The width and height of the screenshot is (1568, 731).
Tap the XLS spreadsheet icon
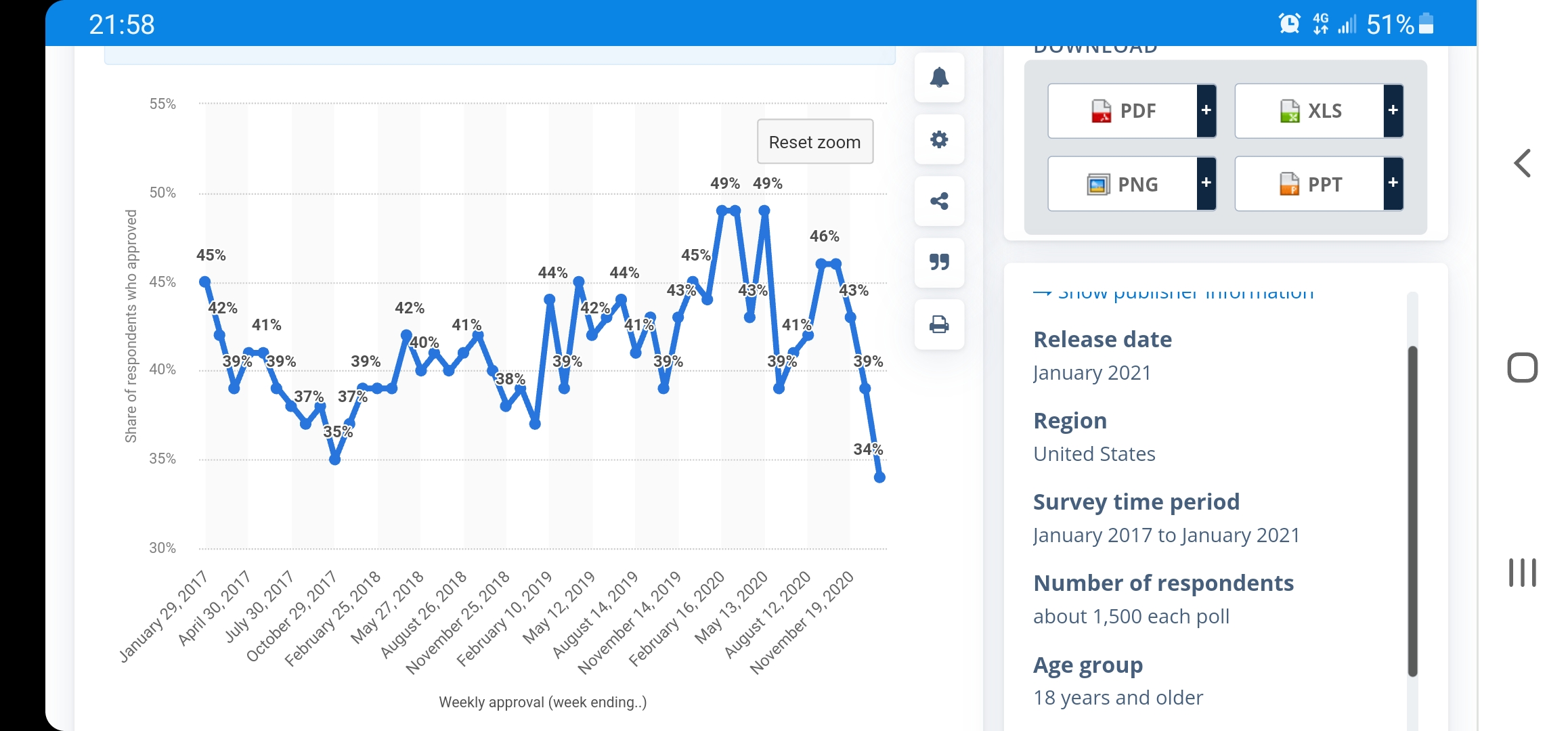1289,111
